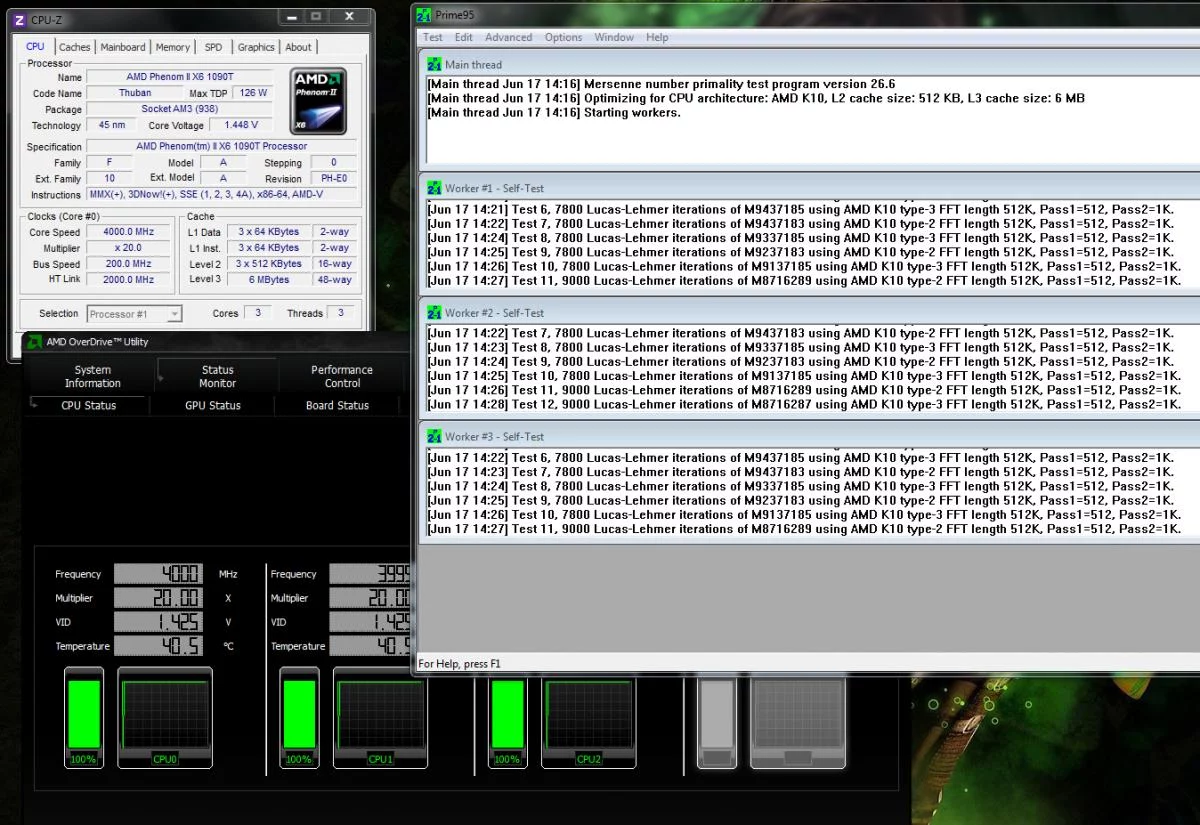The width and height of the screenshot is (1200, 825).
Task: Click the Max TDP 126 W field
Action: [x=253, y=93]
